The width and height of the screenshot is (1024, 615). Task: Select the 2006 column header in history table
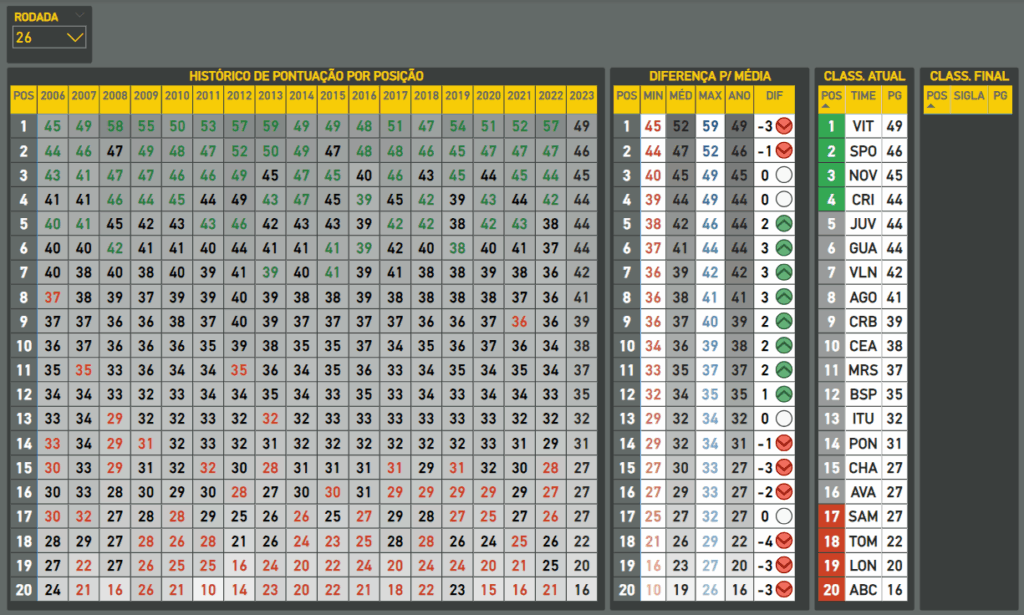pos(53,96)
